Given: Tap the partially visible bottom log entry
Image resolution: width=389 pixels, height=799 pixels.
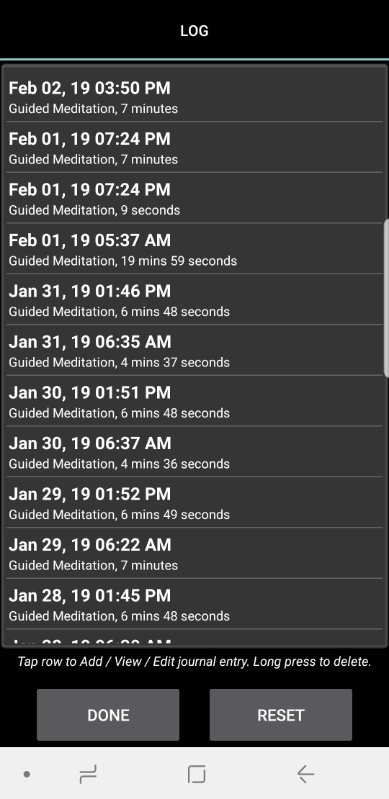Looking at the screenshot, I should pos(194,638).
